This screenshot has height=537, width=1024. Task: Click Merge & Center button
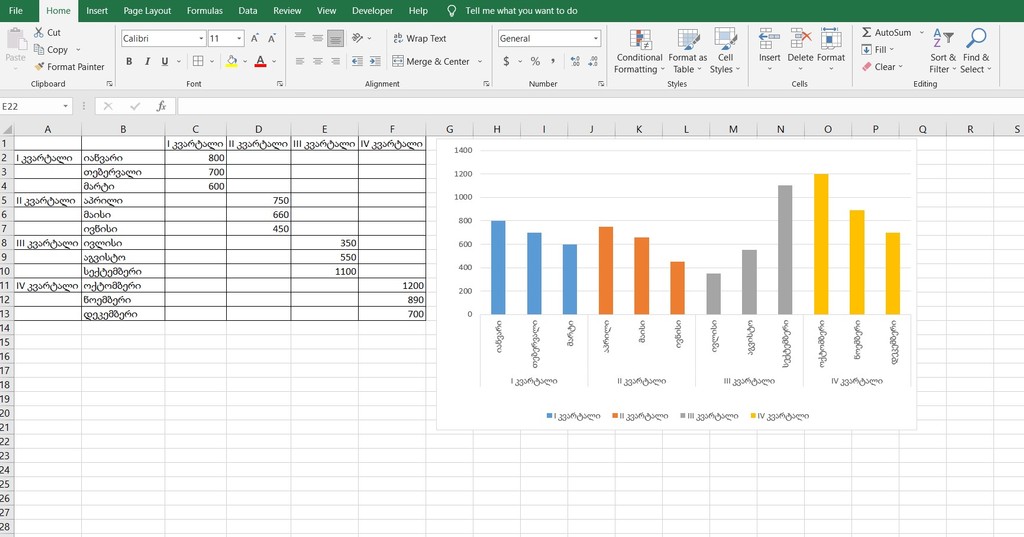click(x=431, y=61)
